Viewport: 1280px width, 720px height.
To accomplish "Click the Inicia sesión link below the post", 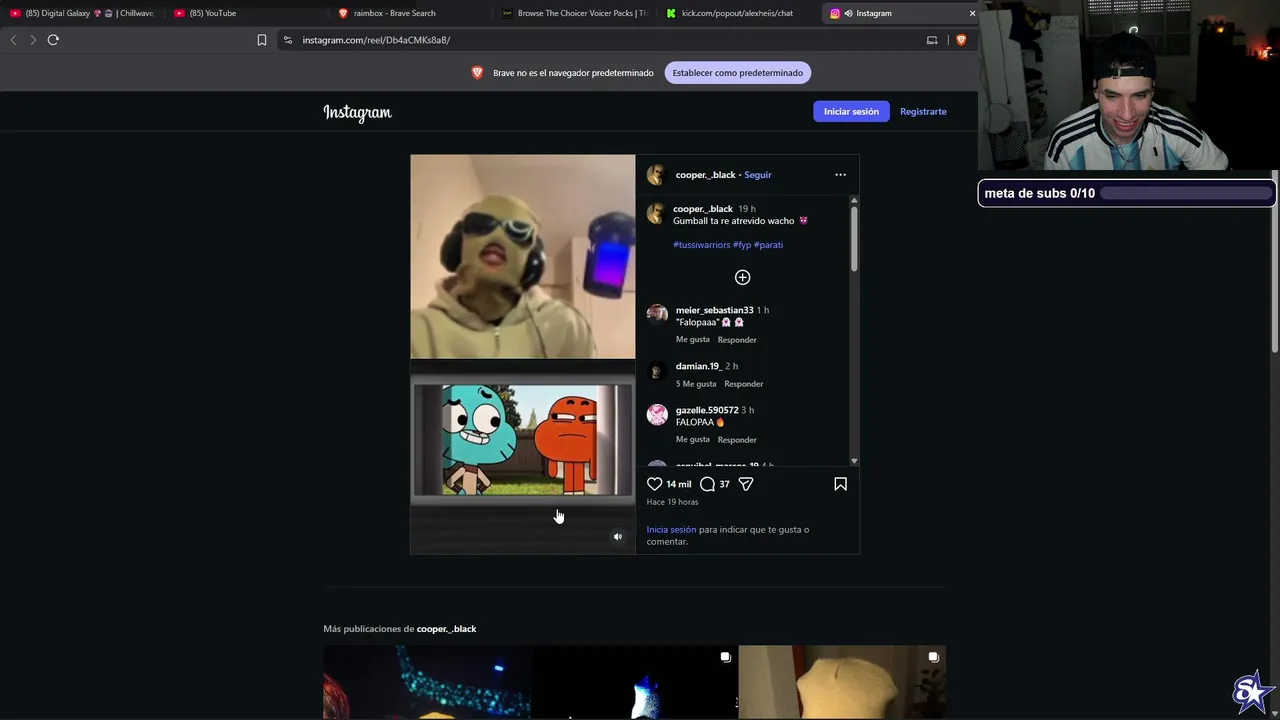I will pyautogui.click(x=671, y=530).
